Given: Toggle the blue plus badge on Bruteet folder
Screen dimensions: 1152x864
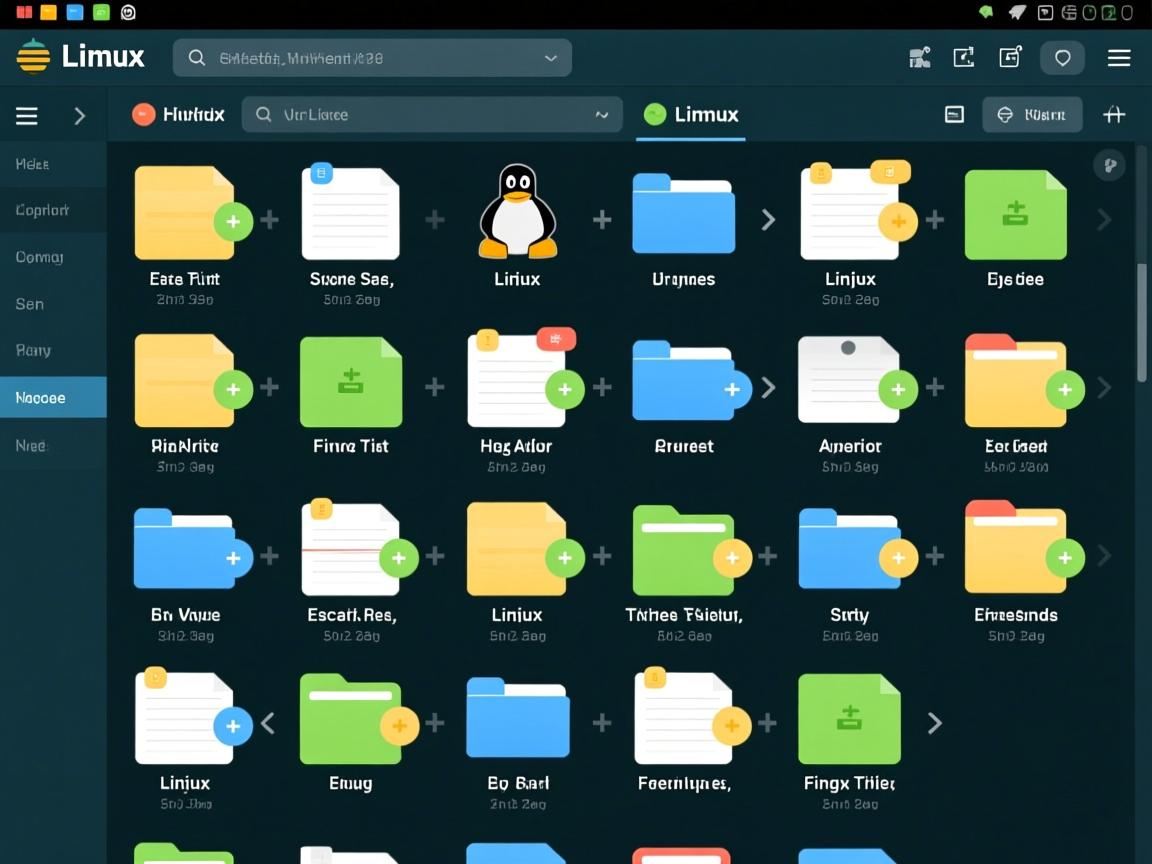Looking at the screenshot, I should coord(731,389).
